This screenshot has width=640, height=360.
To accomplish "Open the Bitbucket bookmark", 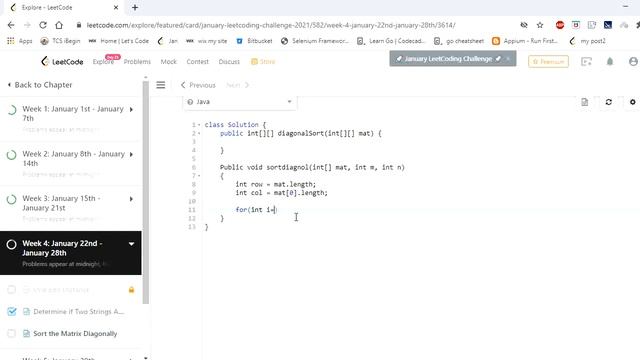I will pos(254,41).
